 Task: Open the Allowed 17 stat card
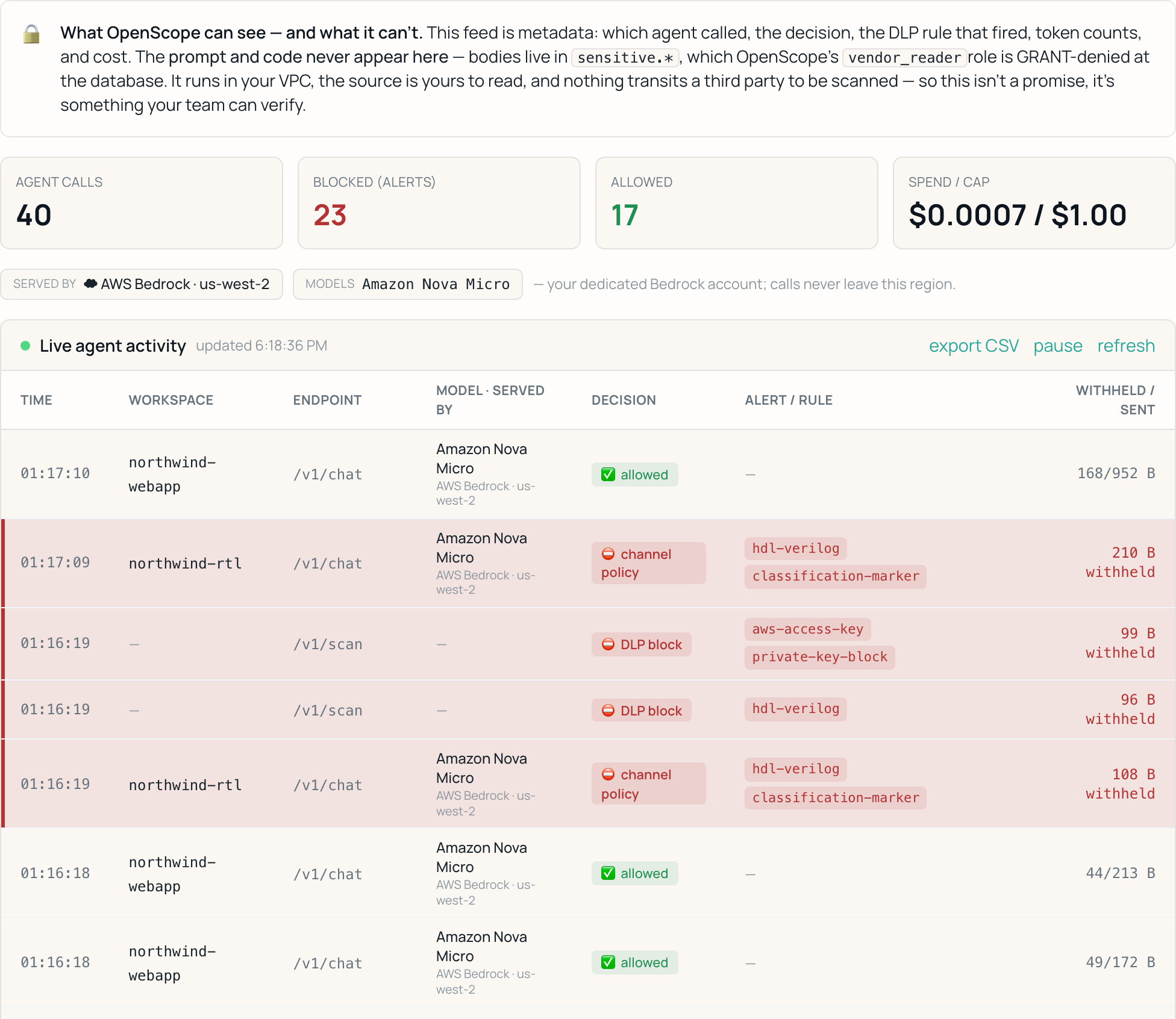click(737, 203)
